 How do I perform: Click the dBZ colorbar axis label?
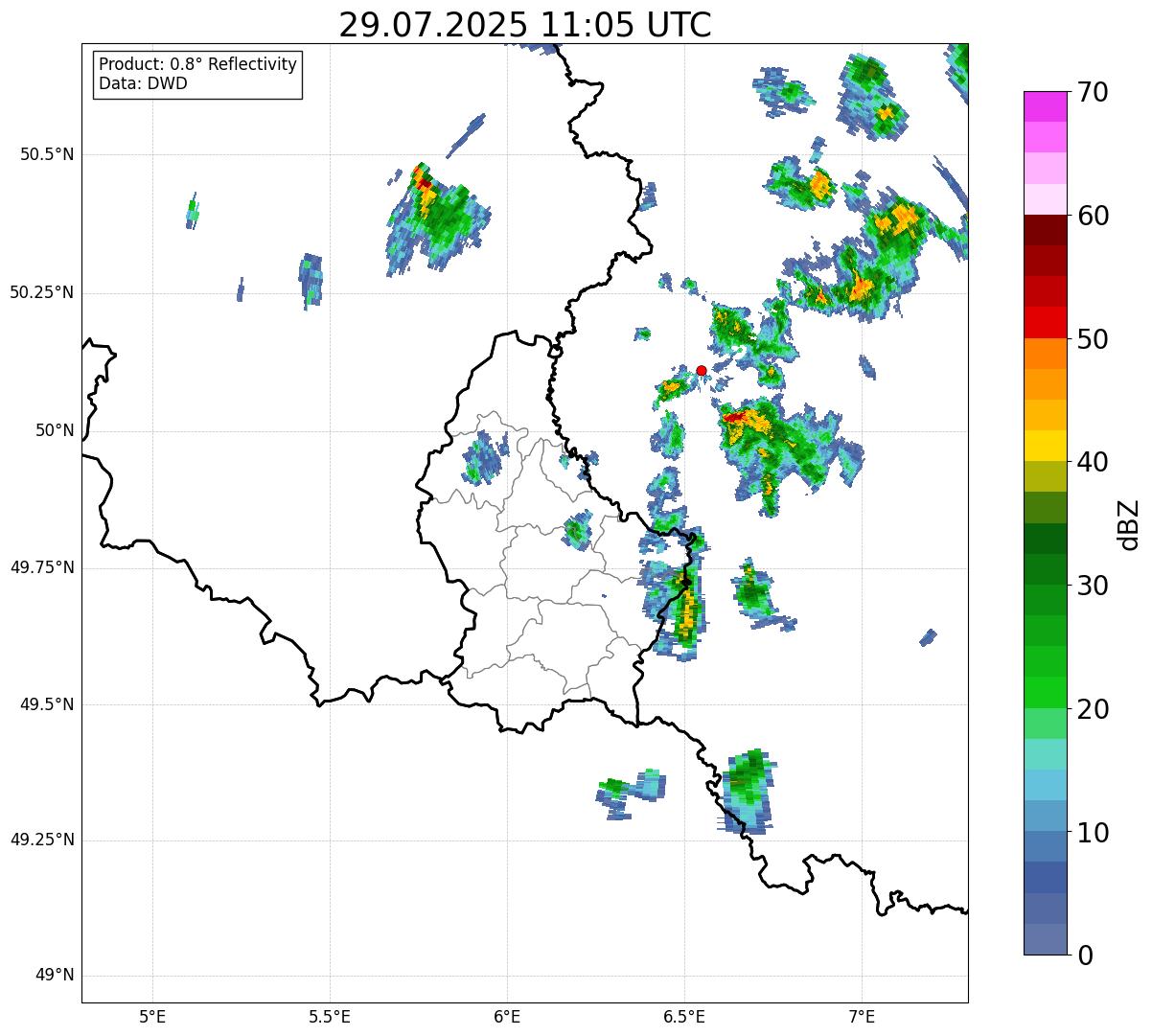pos(1129,523)
